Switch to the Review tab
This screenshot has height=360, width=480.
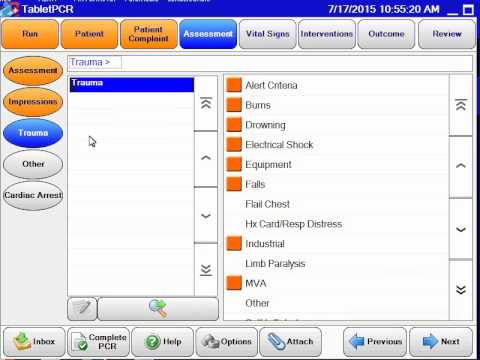(x=447, y=34)
